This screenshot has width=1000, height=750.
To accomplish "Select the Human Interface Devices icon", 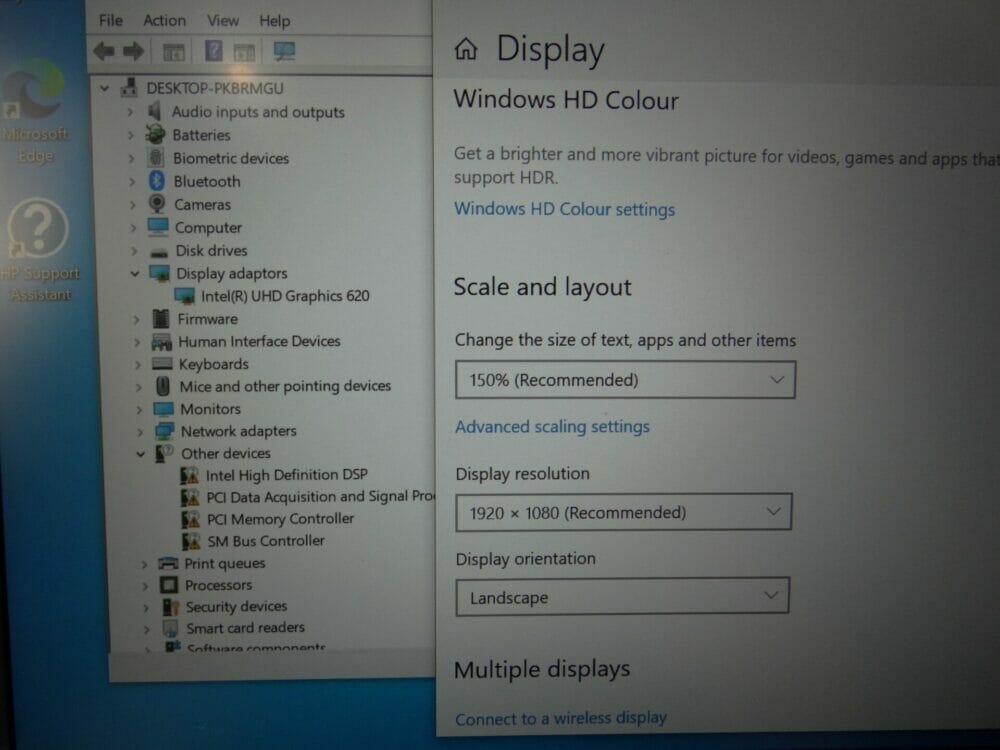I will (x=161, y=342).
